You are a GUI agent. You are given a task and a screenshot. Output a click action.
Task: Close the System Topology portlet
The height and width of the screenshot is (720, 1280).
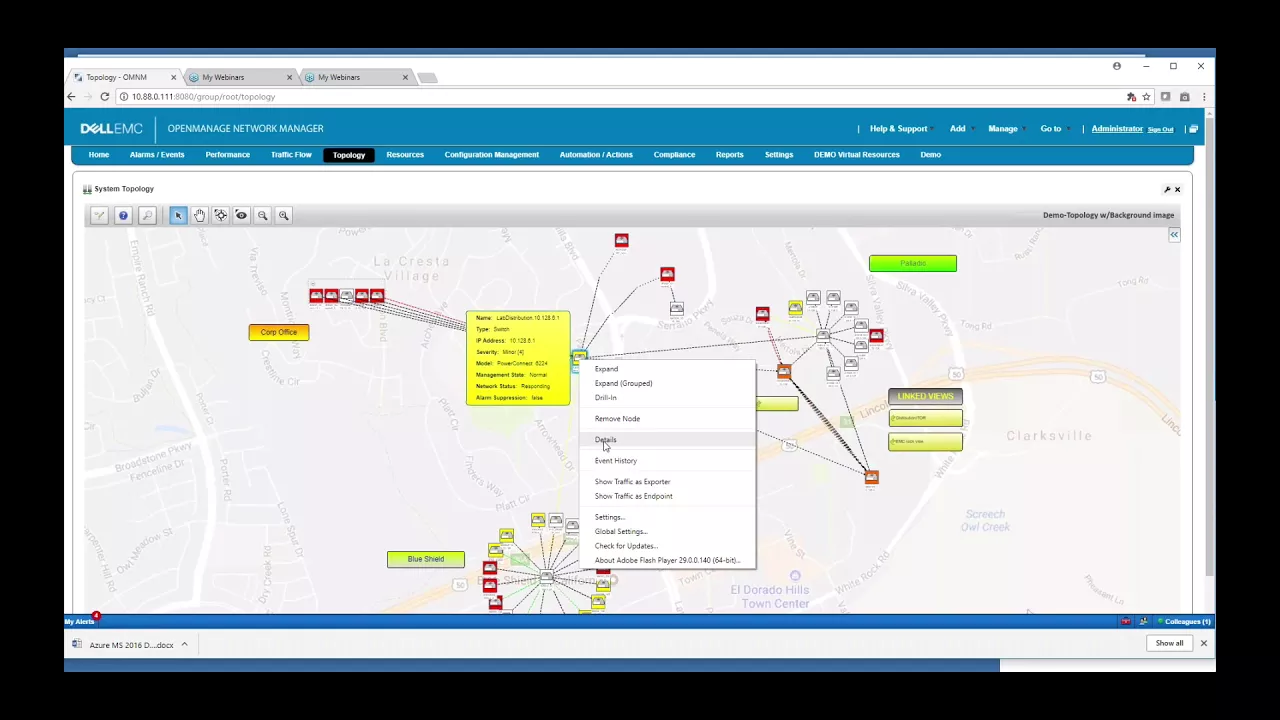[x=1177, y=189]
